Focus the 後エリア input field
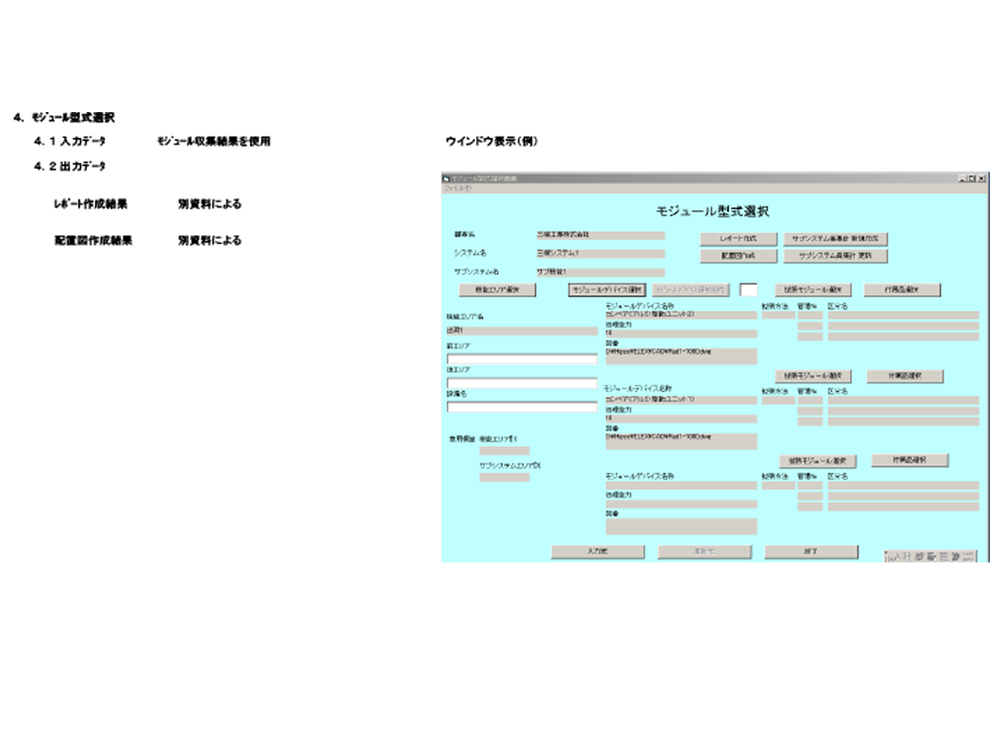Image resolution: width=1000 pixels, height=750 pixels. [521, 383]
